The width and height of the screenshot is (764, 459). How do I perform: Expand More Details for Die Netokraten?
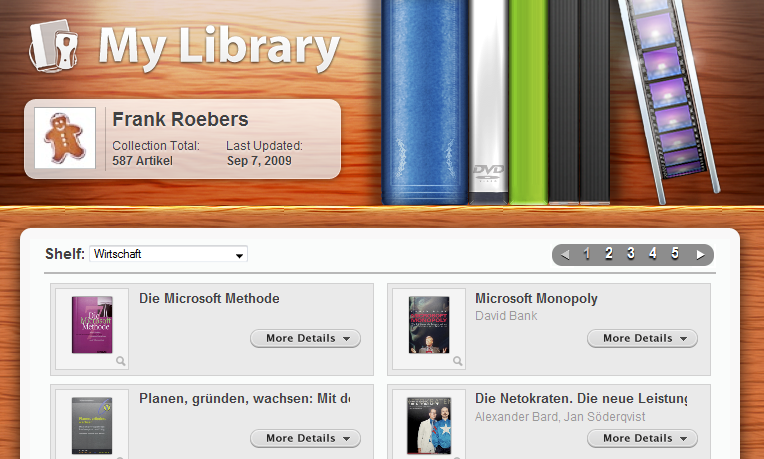[x=642, y=438]
